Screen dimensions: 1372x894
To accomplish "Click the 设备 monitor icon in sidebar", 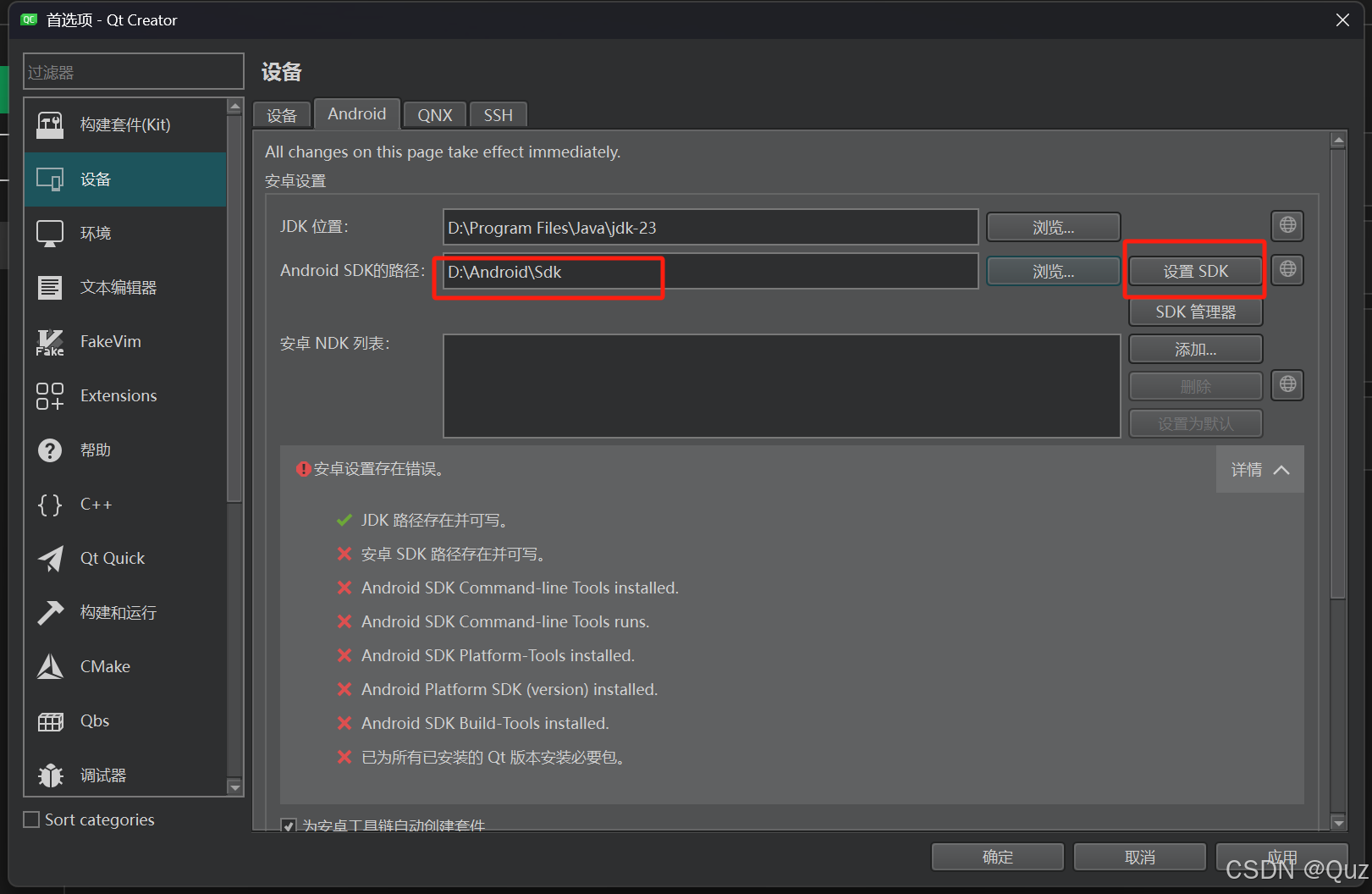I will coord(50,179).
